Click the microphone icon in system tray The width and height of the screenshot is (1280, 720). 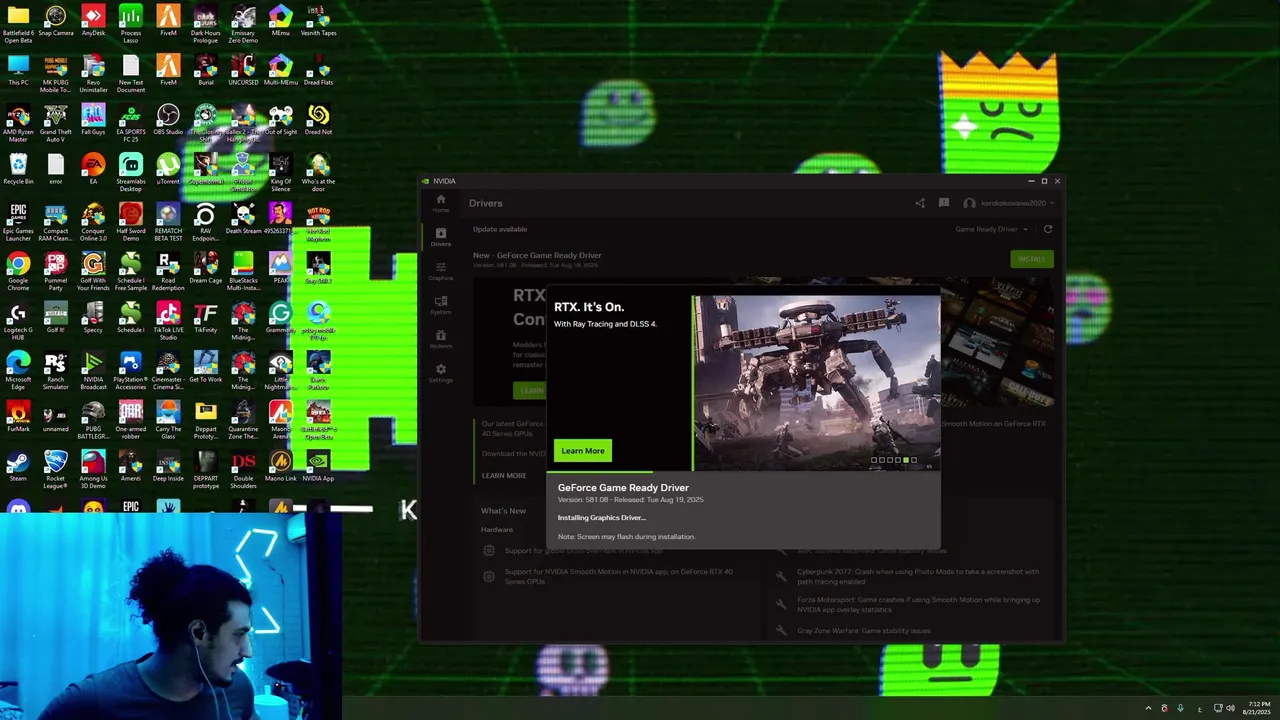pos(1181,708)
